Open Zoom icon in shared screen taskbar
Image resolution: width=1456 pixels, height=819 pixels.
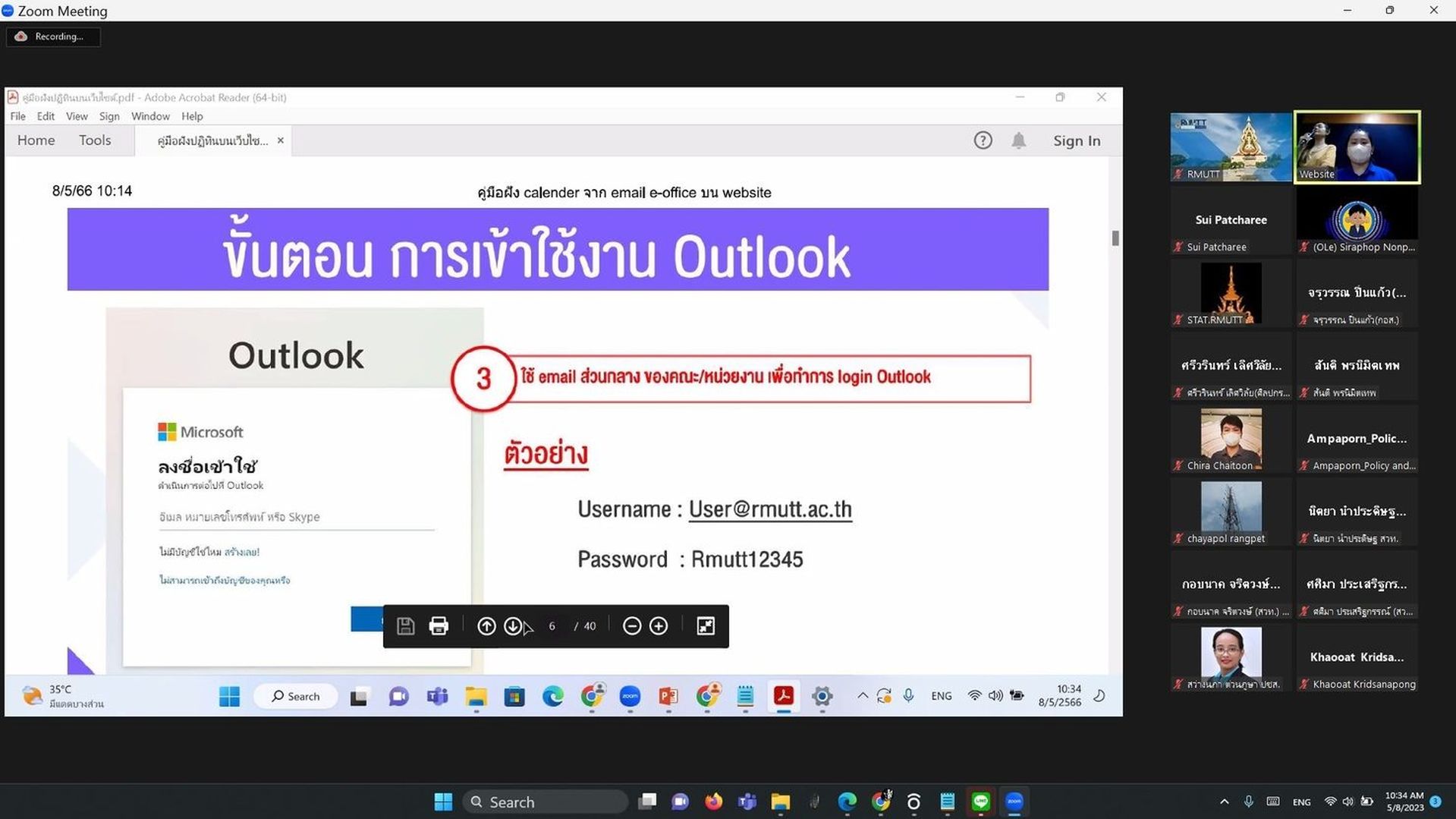(630, 696)
